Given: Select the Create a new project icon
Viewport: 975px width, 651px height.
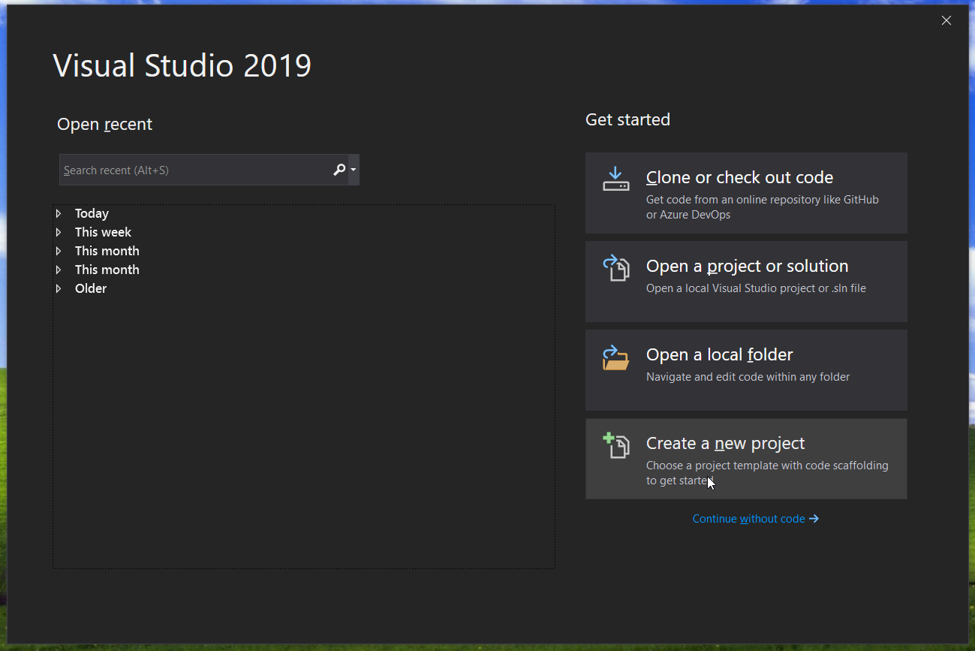Looking at the screenshot, I should click(x=616, y=444).
